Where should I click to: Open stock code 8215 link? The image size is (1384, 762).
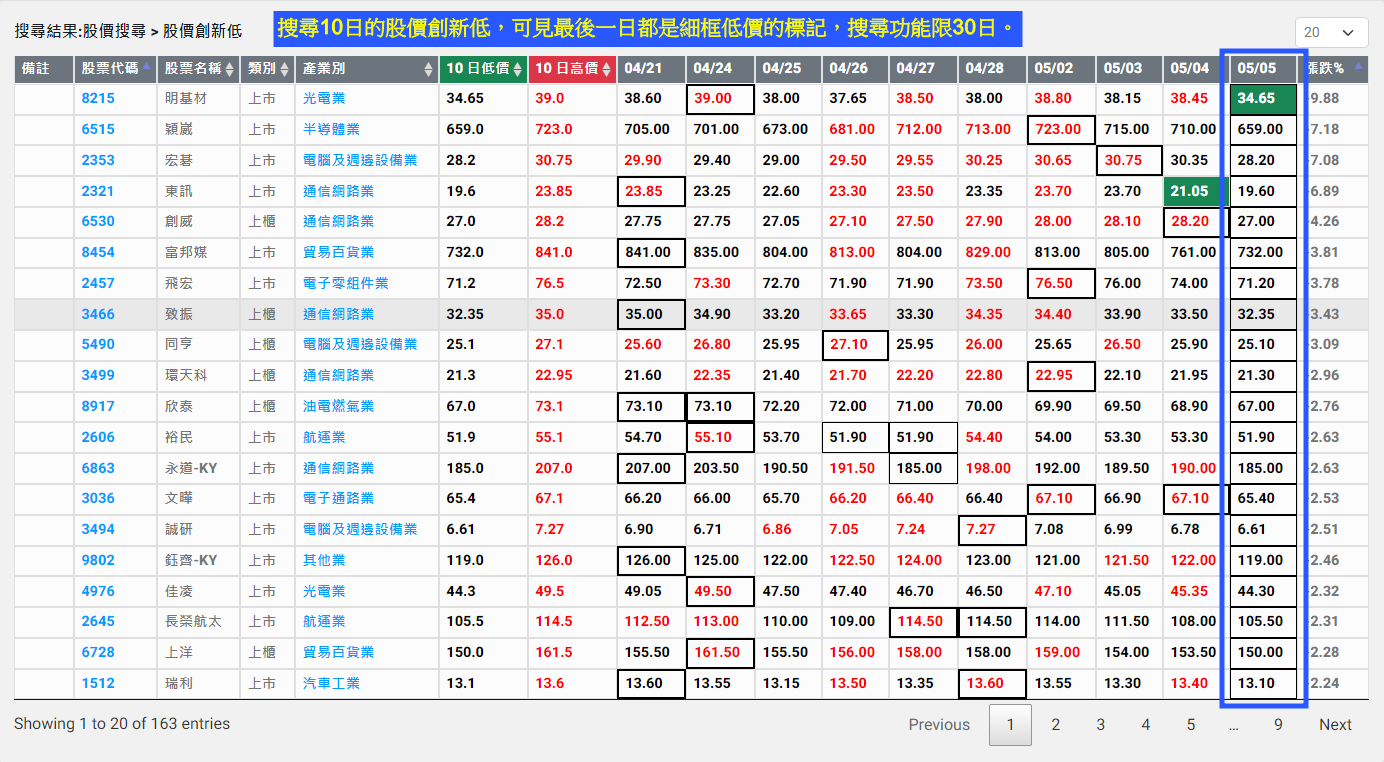(x=98, y=99)
